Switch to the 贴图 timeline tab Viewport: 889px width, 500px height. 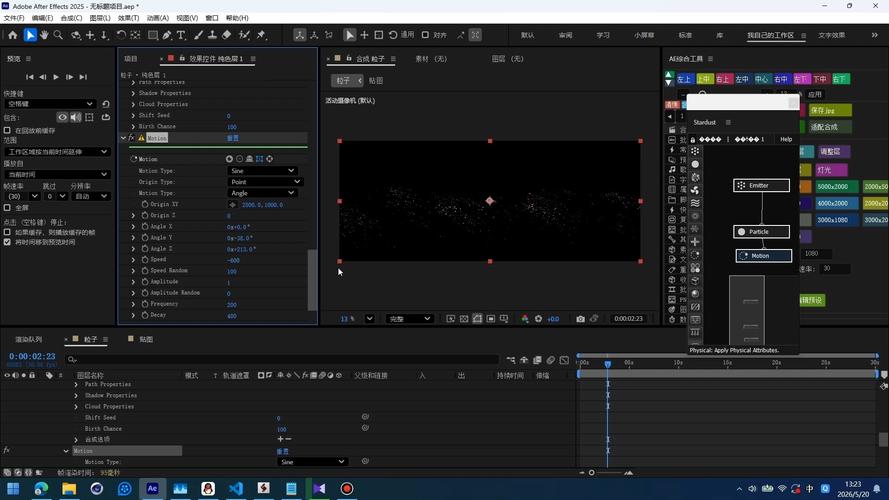[x=146, y=339]
